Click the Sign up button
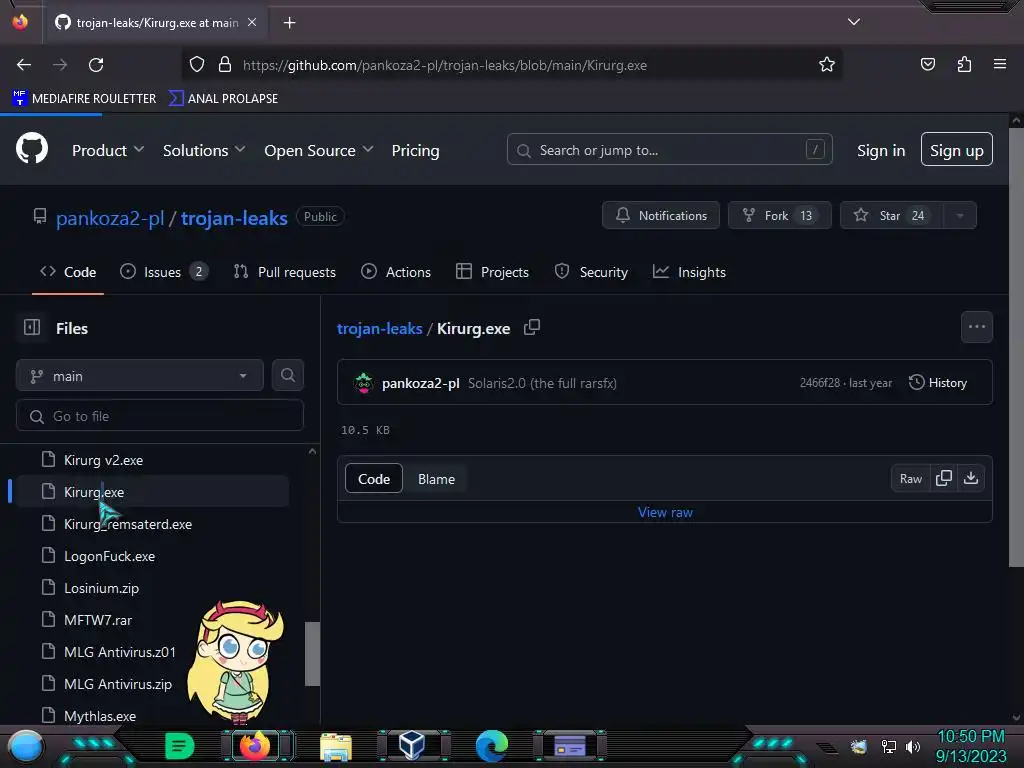Screen dimensions: 1024x768 (x=957, y=150)
